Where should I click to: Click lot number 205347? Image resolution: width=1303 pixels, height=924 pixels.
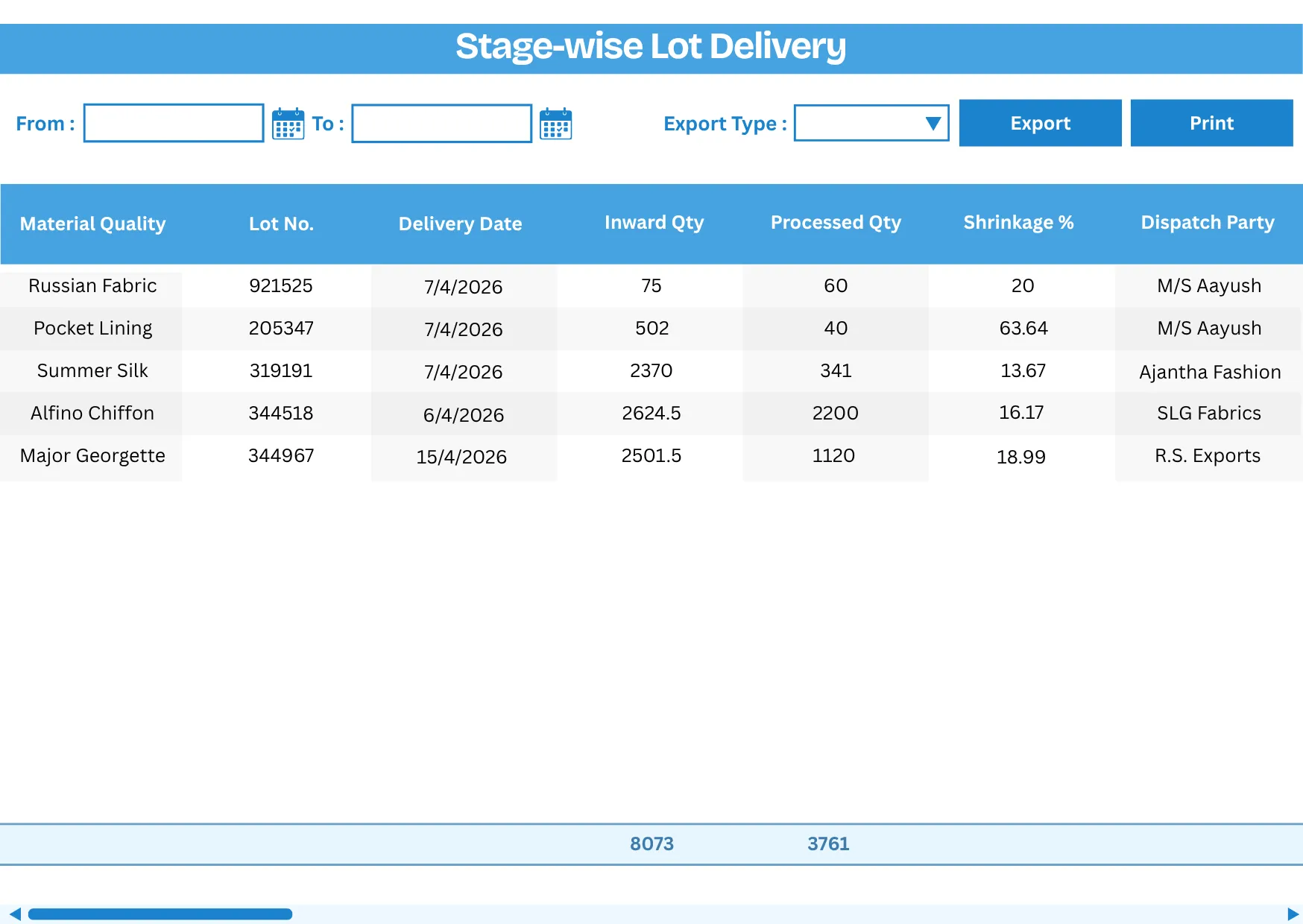(x=281, y=328)
